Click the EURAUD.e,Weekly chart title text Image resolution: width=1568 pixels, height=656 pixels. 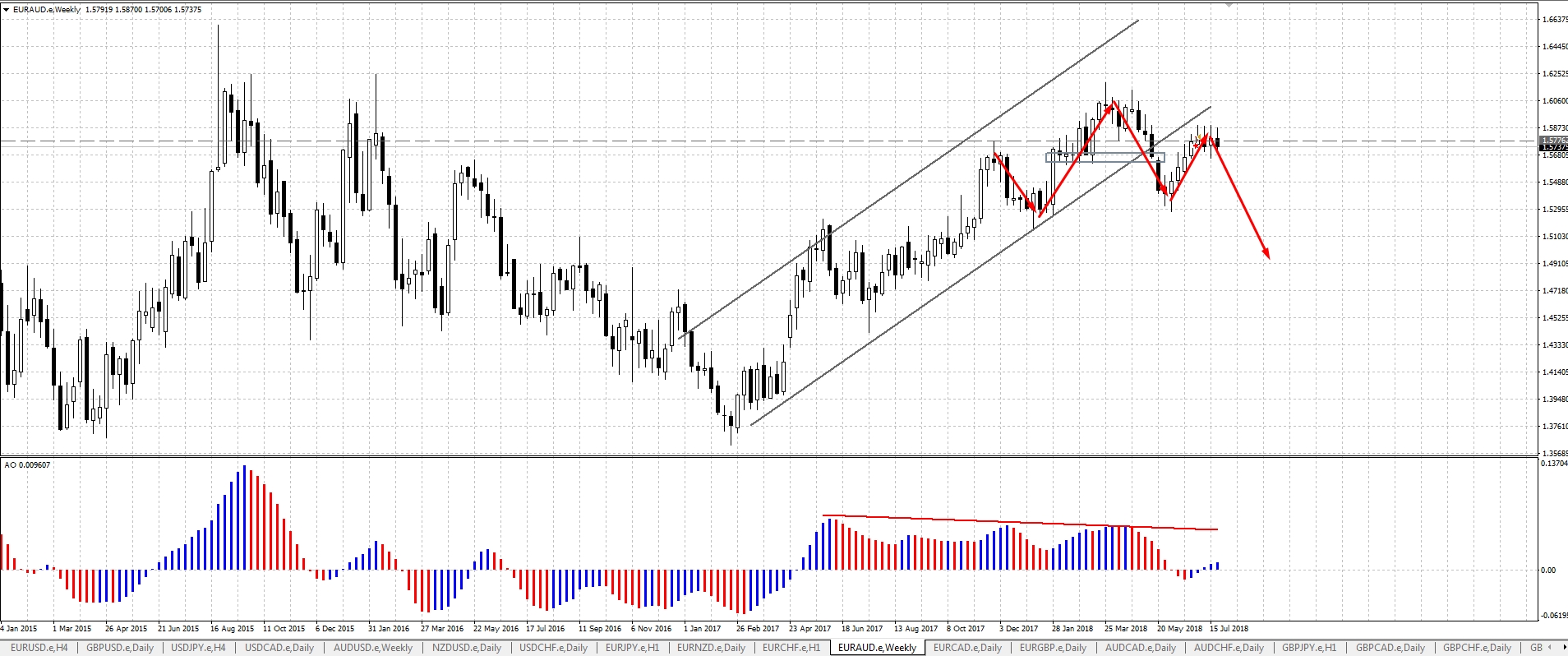[x=47, y=10]
